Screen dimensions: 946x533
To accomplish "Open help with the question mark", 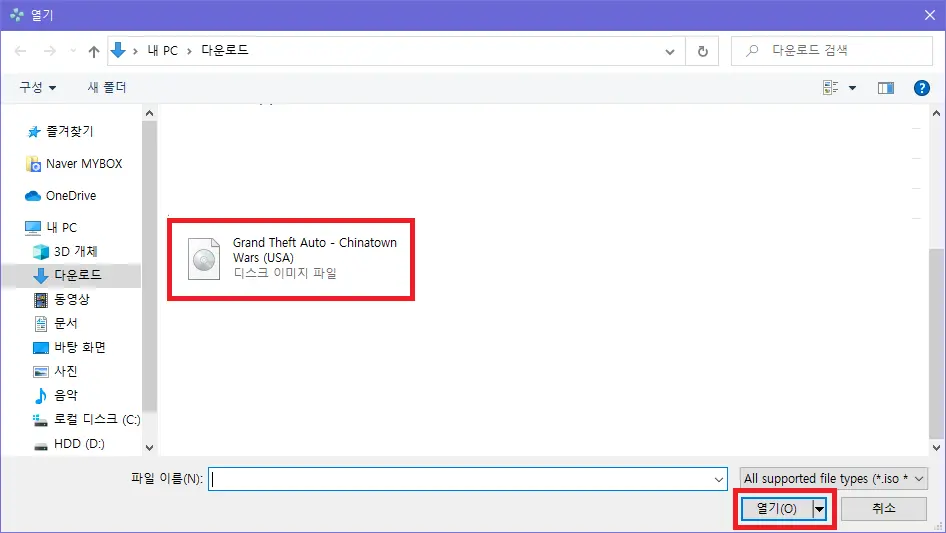I will 921,88.
